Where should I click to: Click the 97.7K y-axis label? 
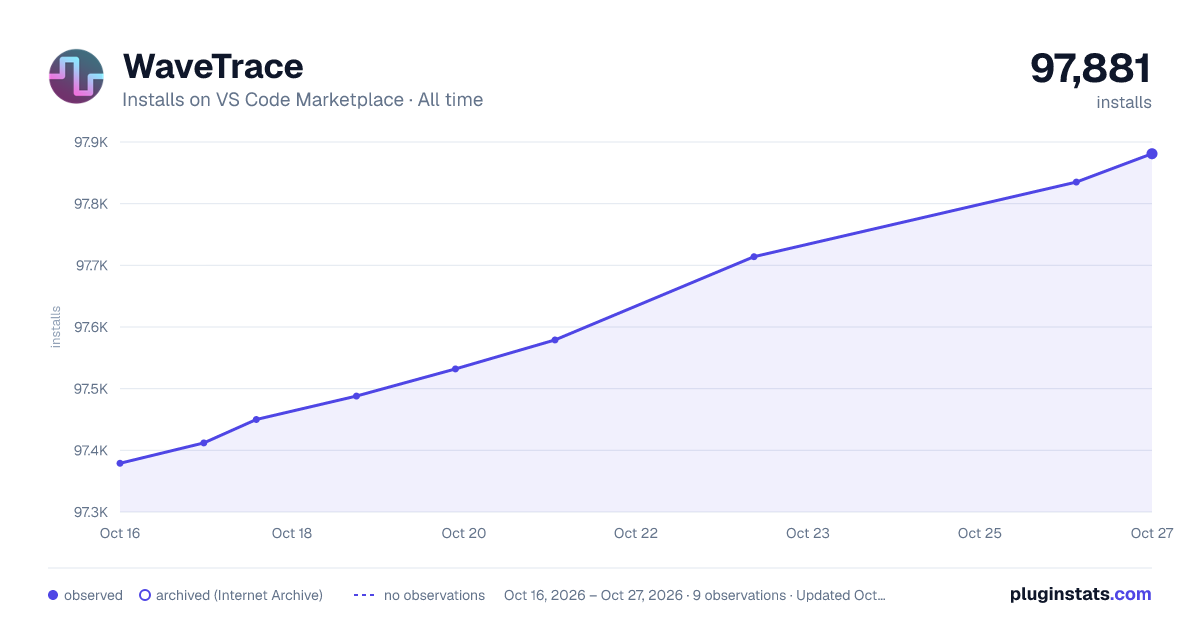(91, 266)
